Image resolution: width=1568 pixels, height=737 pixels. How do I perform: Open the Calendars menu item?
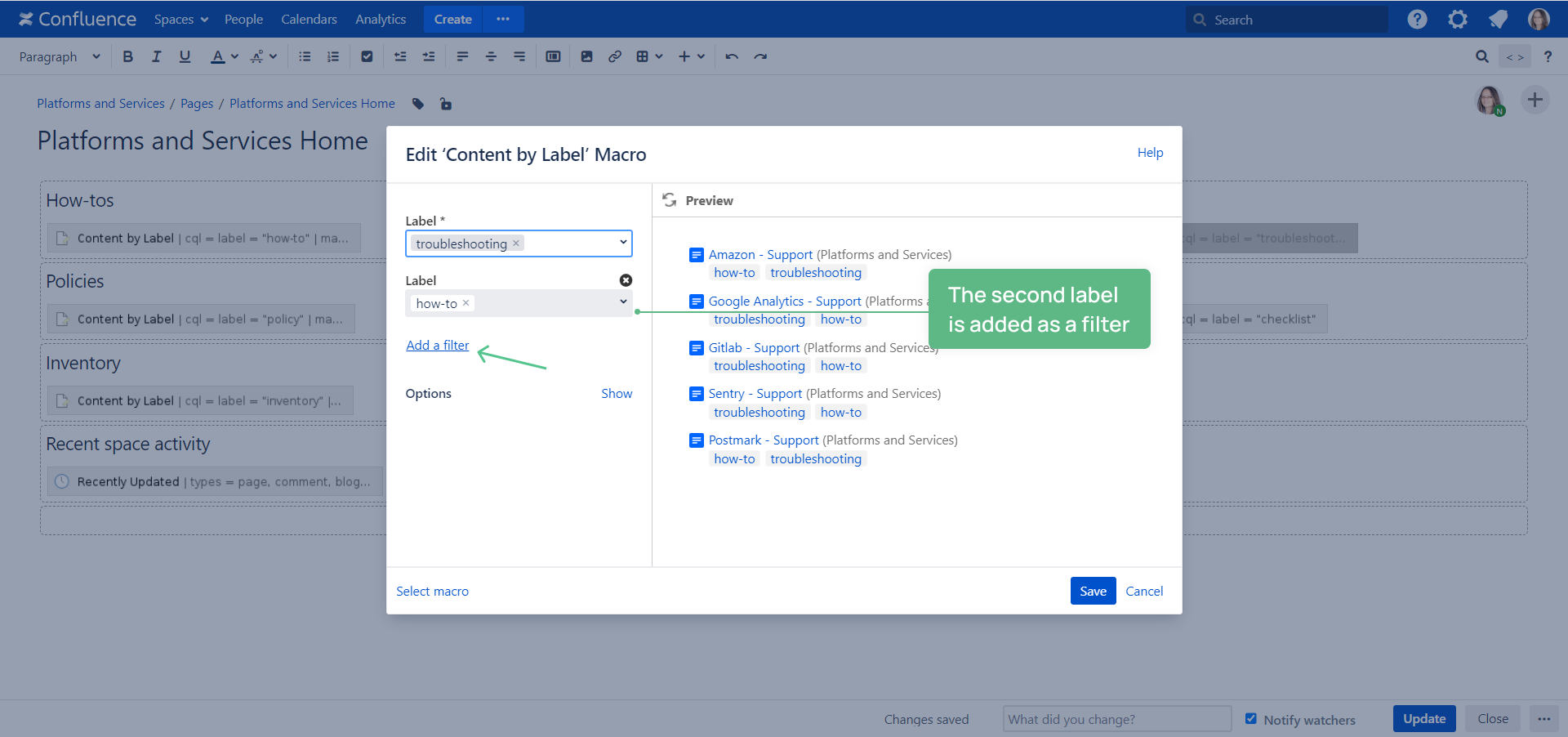click(x=309, y=19)
